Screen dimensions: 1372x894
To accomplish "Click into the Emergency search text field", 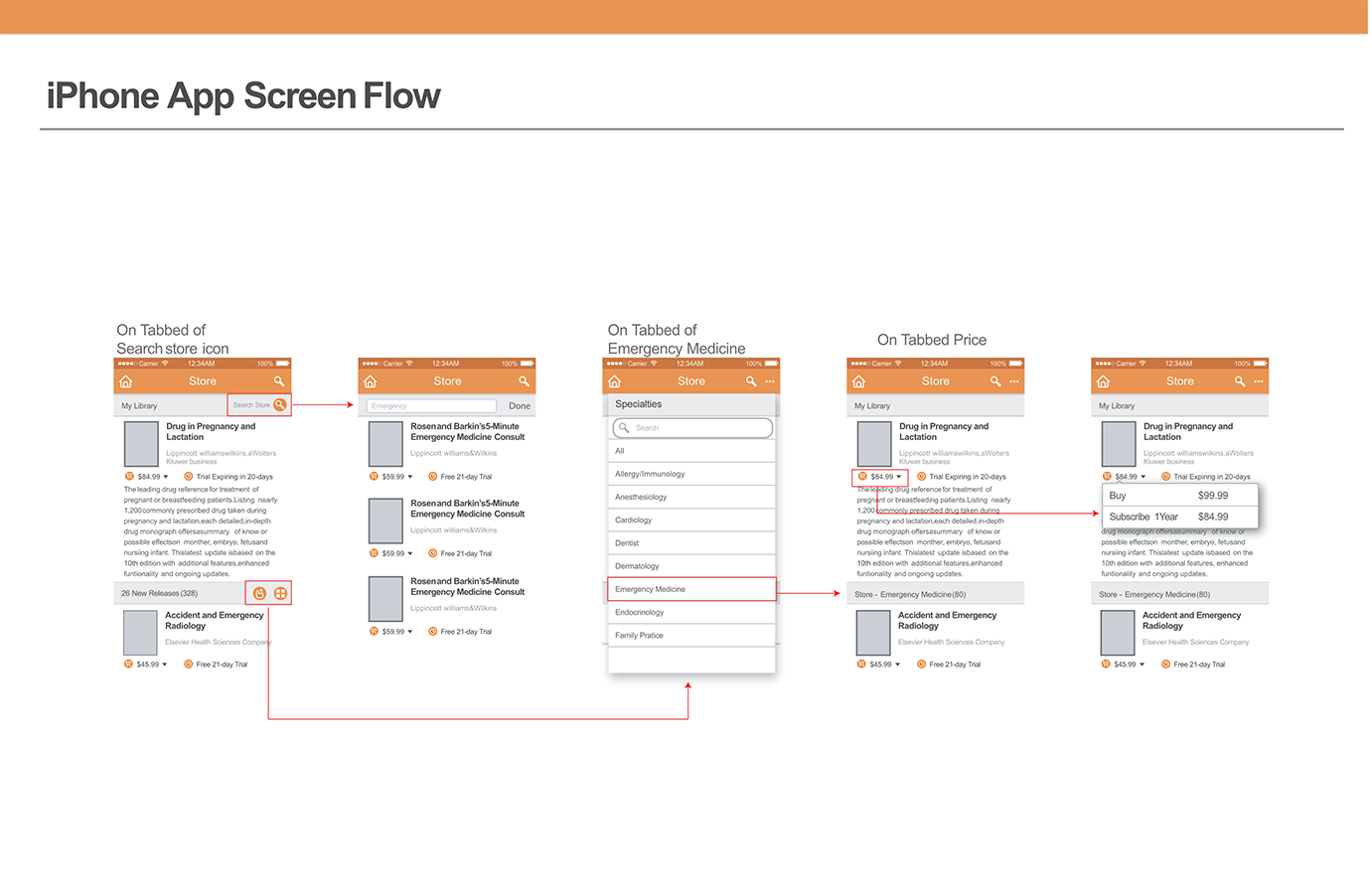I will (x=431, y=406).
